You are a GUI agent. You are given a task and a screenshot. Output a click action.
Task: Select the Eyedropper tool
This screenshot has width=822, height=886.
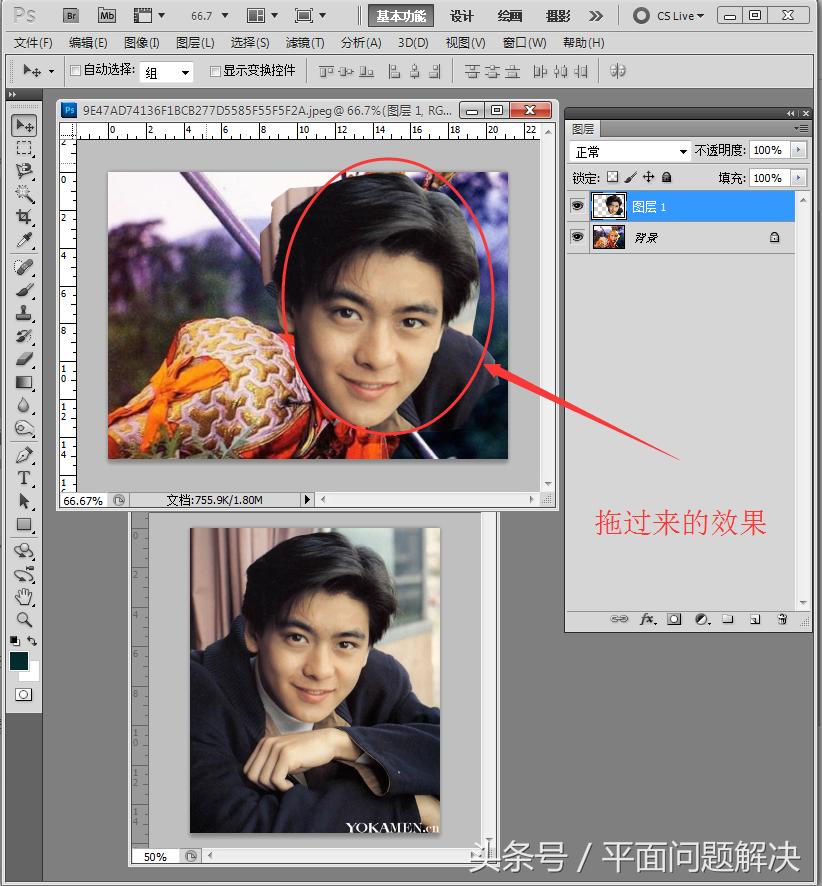click(x=24, y=240)
